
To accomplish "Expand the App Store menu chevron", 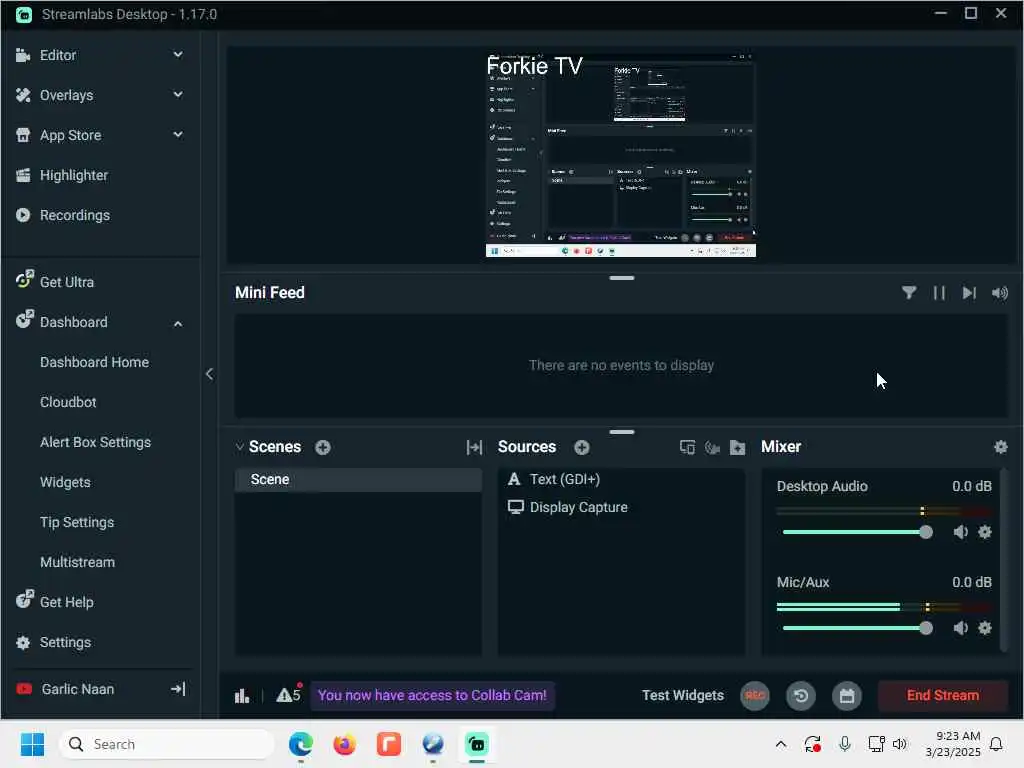I will (x=178, y=135).
